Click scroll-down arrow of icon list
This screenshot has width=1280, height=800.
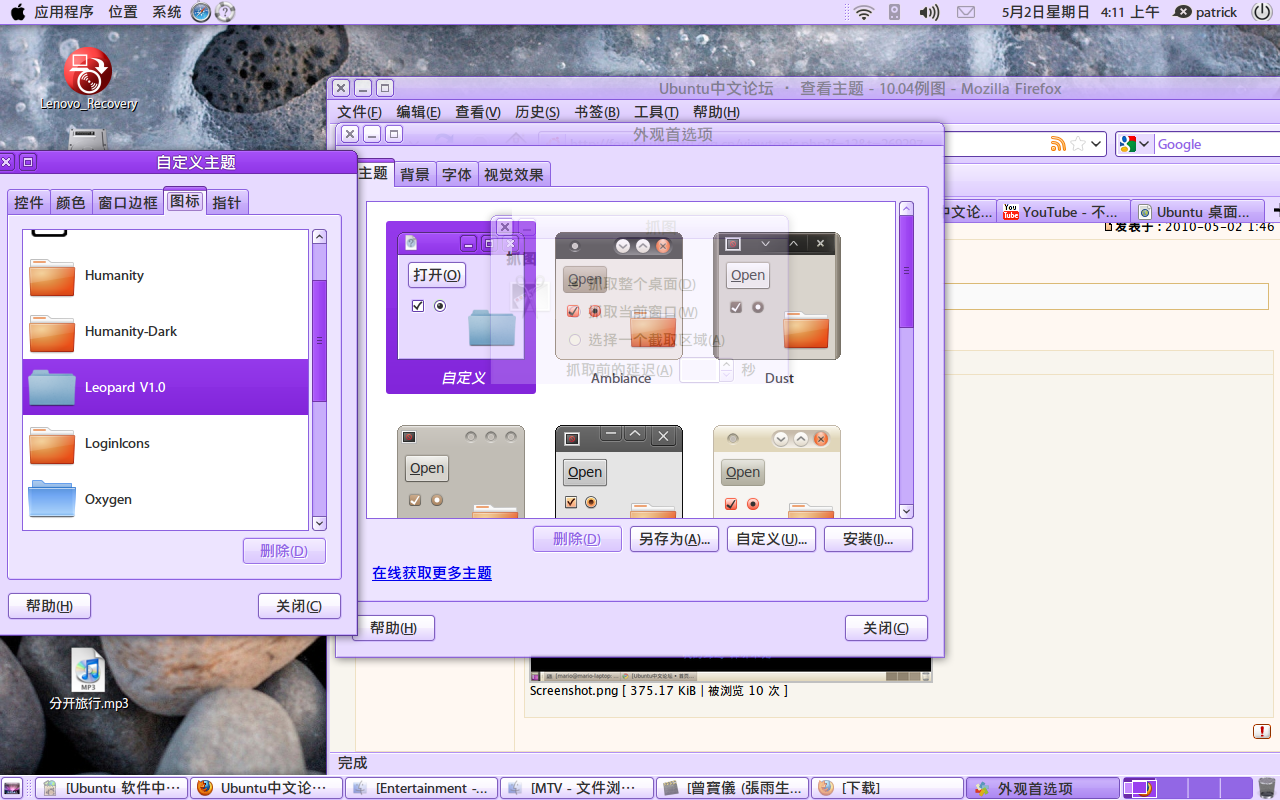(x=319, y=523)
